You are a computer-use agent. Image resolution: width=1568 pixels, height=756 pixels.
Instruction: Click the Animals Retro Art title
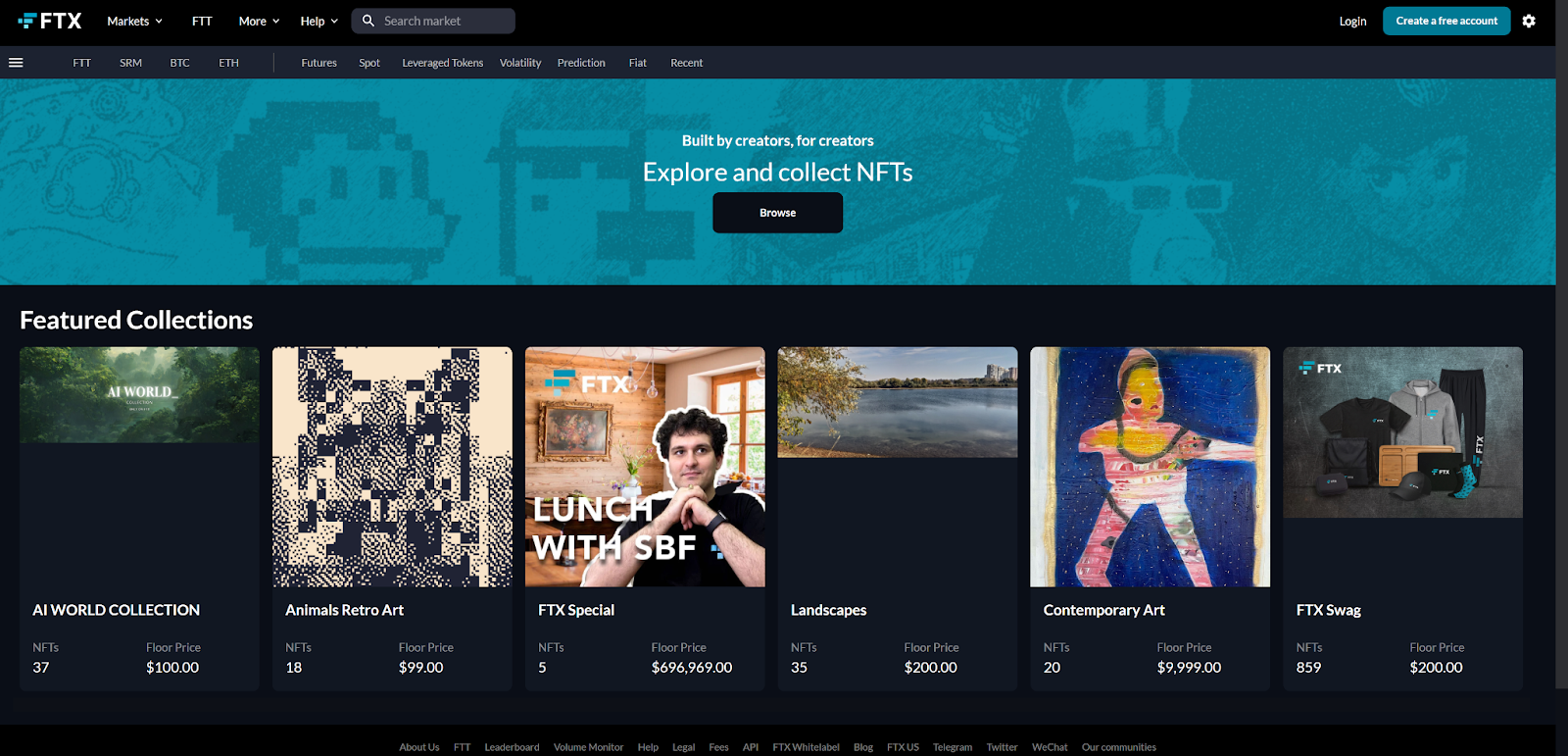(344, 610)
